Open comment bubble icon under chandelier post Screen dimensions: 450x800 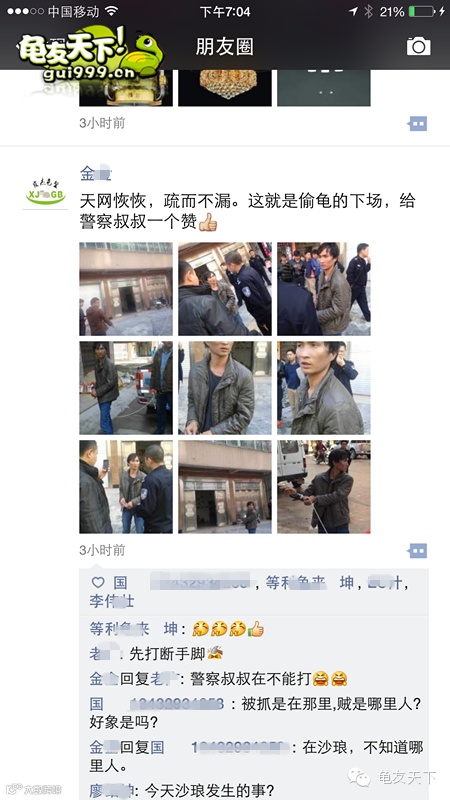417,123
